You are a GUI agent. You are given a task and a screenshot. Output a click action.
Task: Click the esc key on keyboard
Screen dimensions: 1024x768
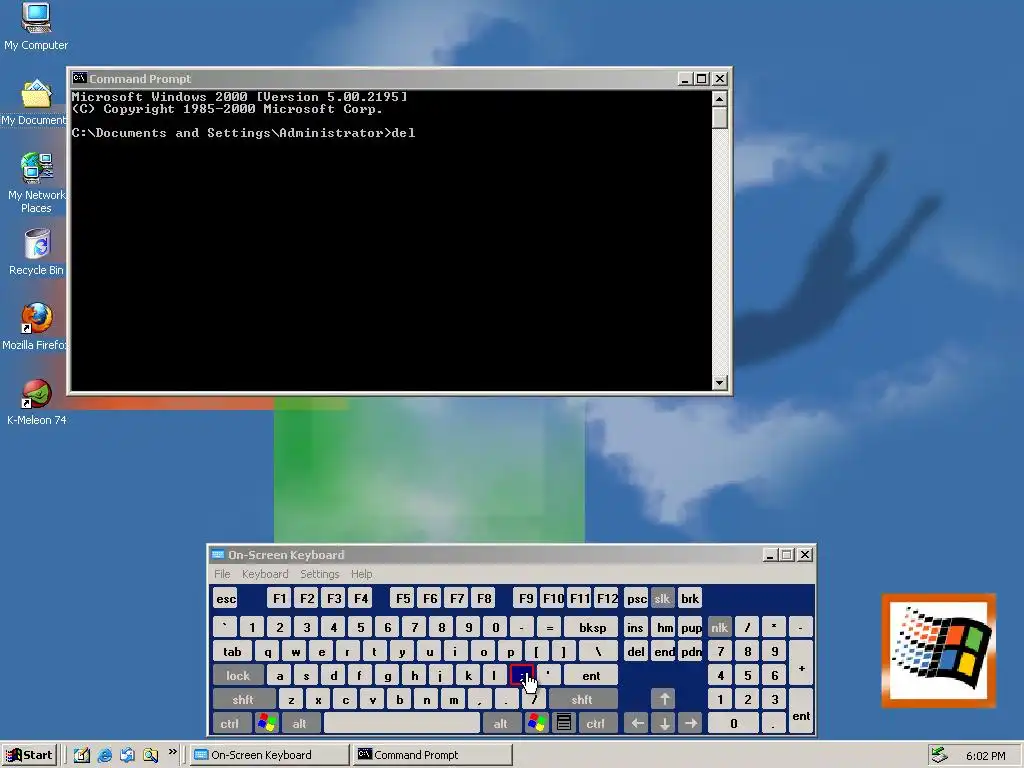[226, 599]
